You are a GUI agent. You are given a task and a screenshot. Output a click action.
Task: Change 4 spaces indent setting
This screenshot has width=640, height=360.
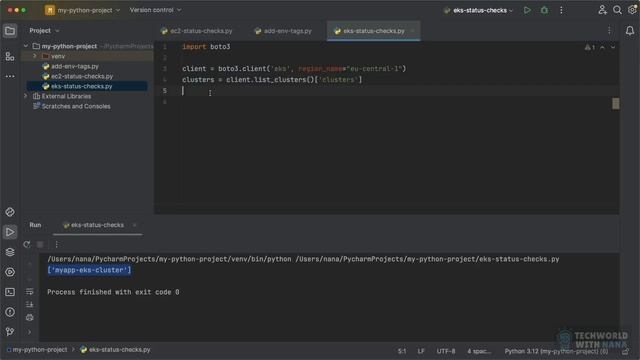click(x=479, y=351)
